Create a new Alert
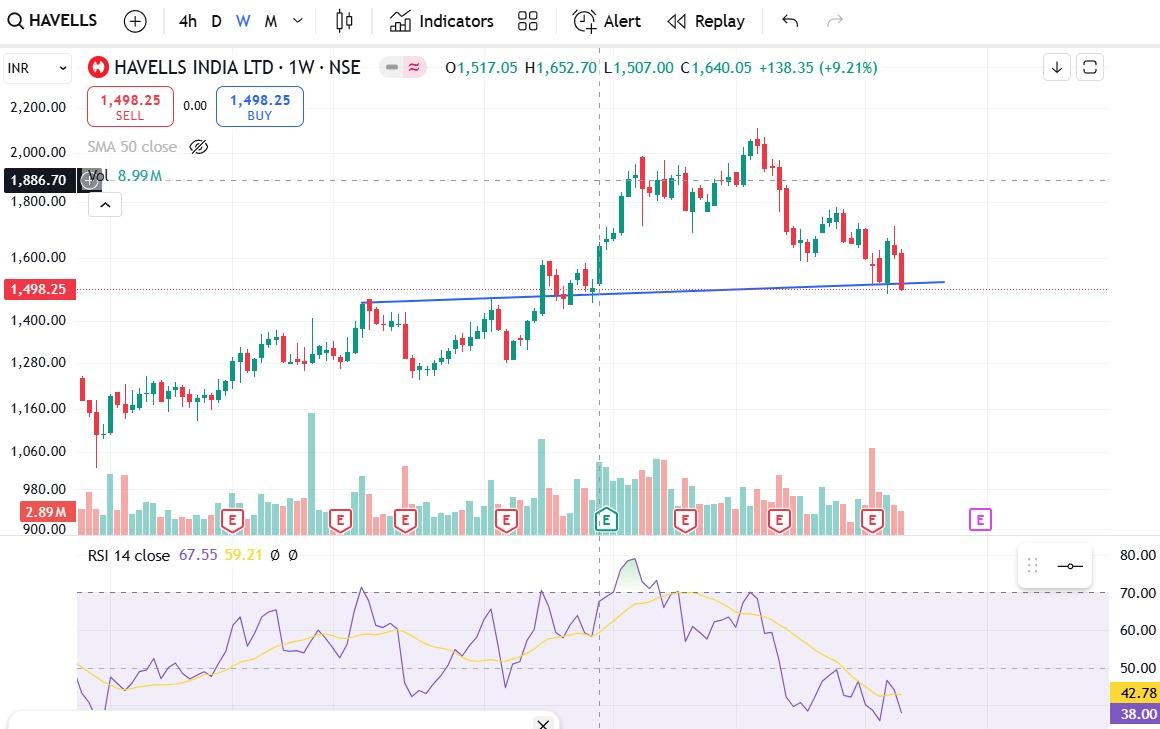The width and height of the screenshot is (1160, 729). (607, 21)
